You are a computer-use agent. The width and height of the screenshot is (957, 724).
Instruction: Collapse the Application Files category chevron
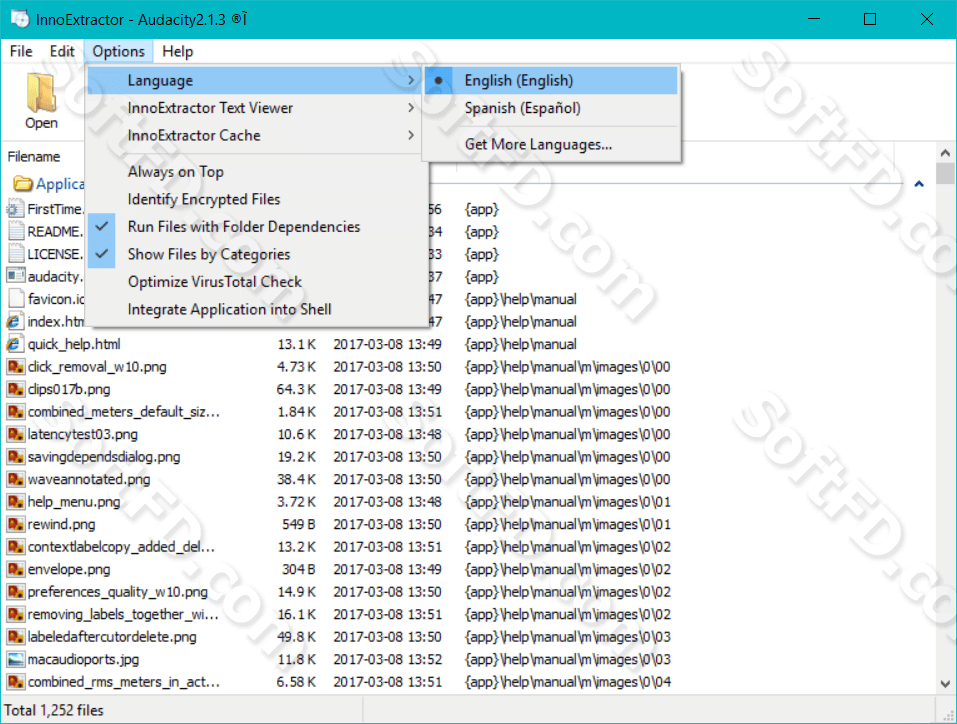[x=919, y=184]
